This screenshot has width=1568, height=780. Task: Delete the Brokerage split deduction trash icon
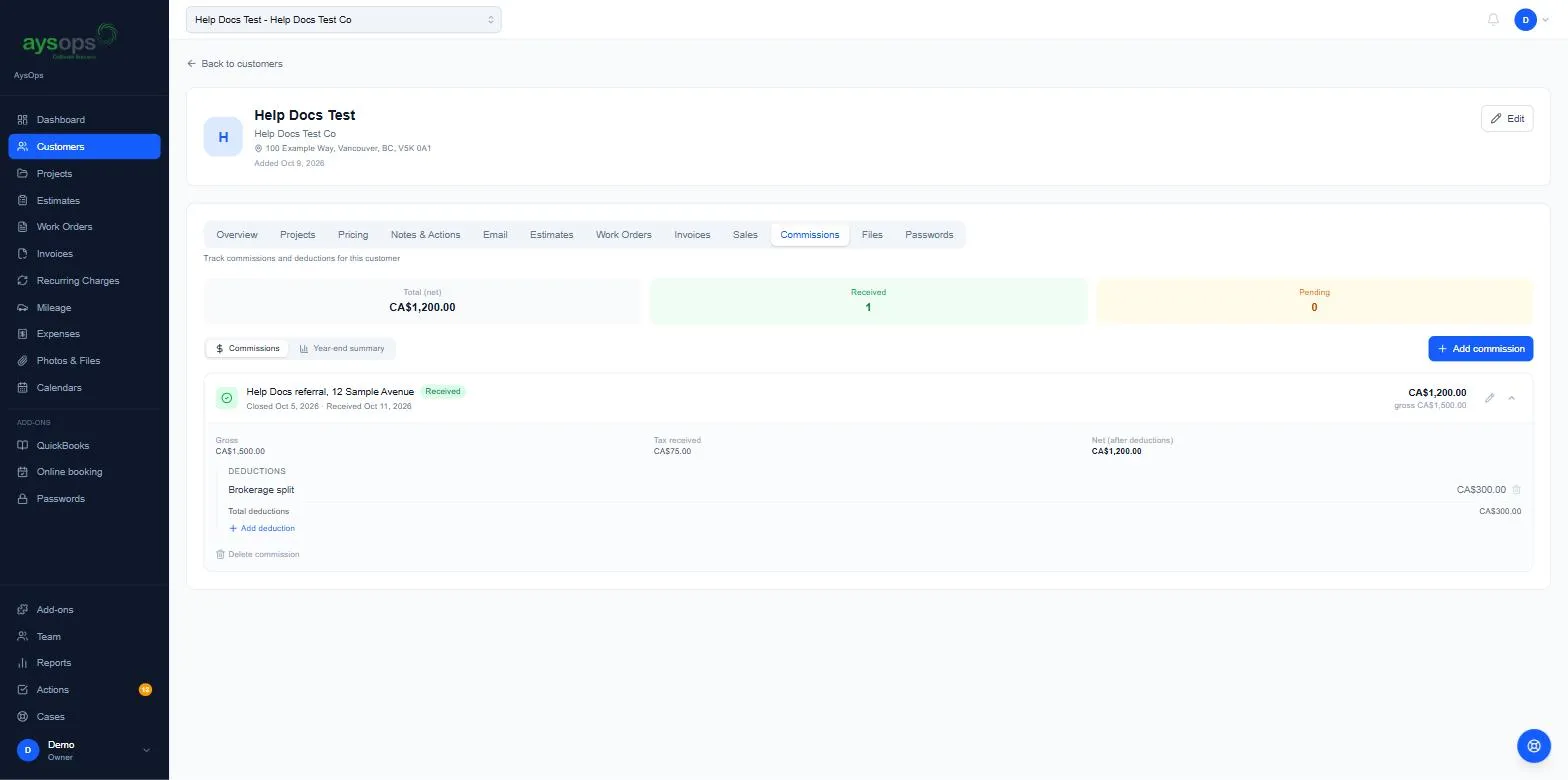[x=1516, y=490]
